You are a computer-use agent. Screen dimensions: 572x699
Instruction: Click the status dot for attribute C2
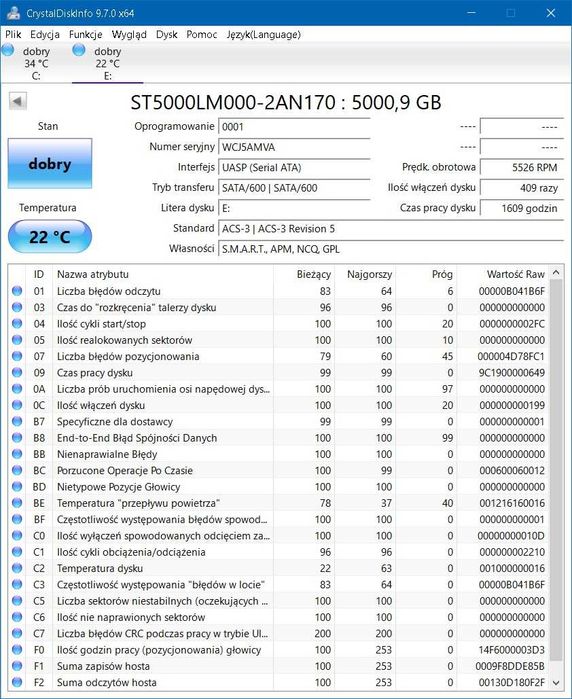coord(17,568)
